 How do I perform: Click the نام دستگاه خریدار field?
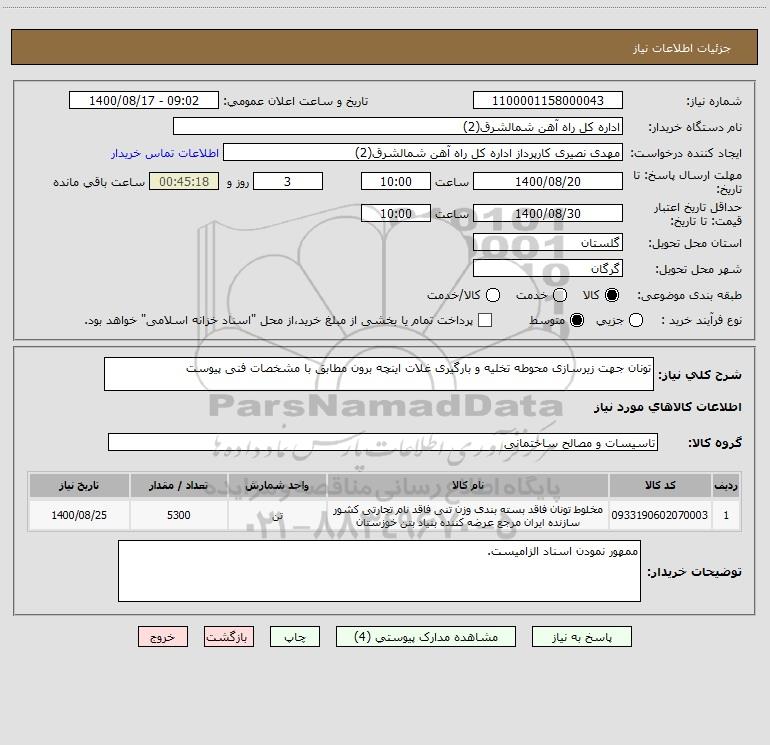coord(398,127)
